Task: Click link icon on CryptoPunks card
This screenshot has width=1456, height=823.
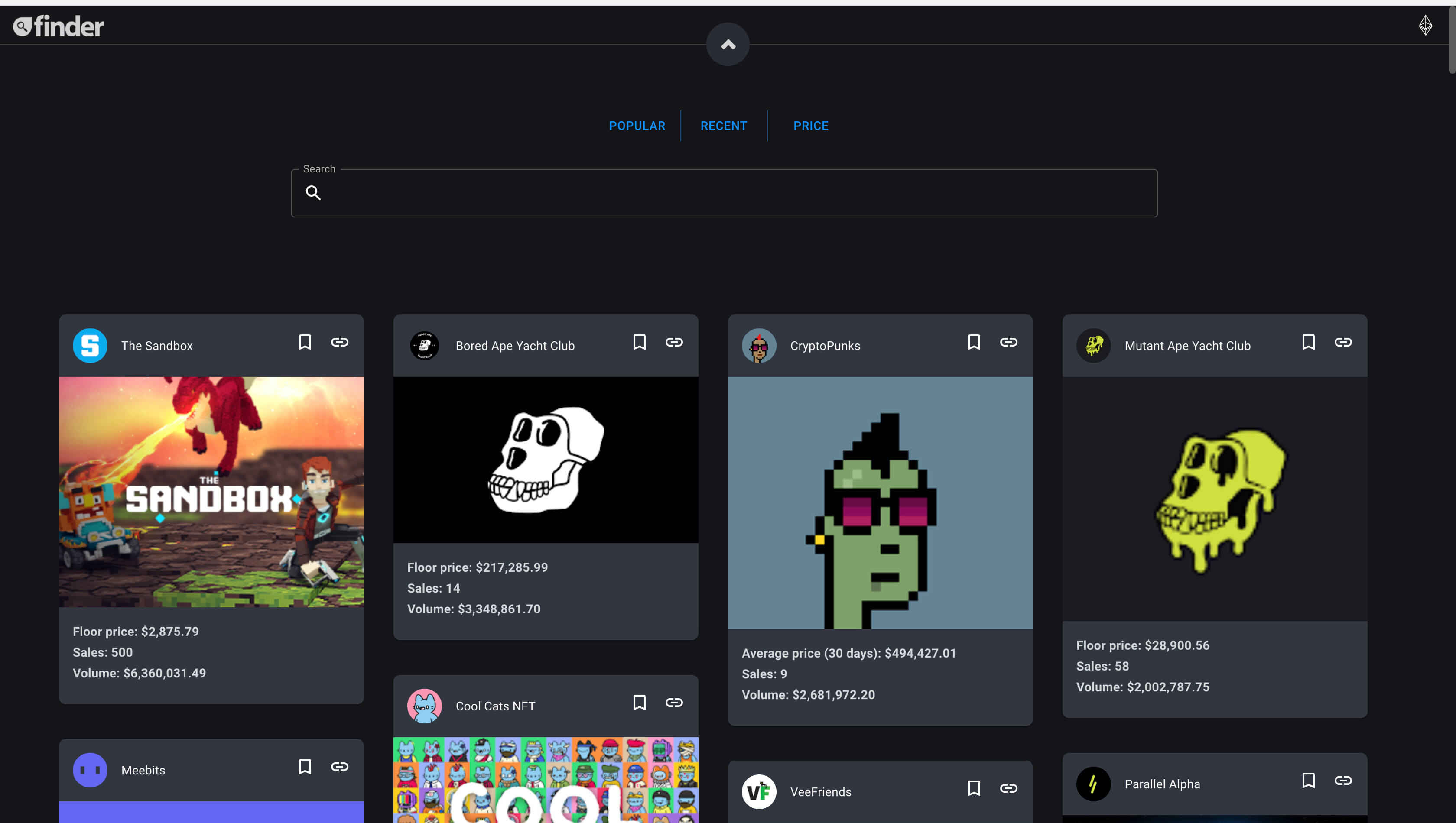Action: tap(1008, 342)
